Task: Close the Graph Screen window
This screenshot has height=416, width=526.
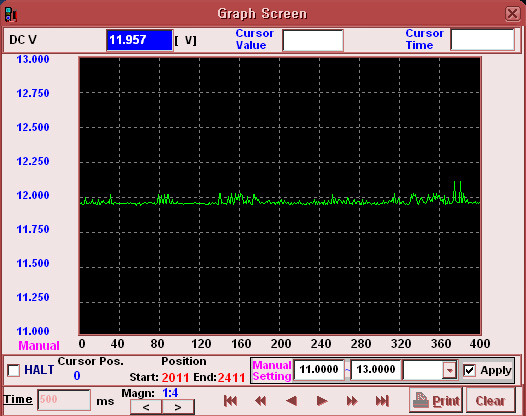Action: coord(513,14)
